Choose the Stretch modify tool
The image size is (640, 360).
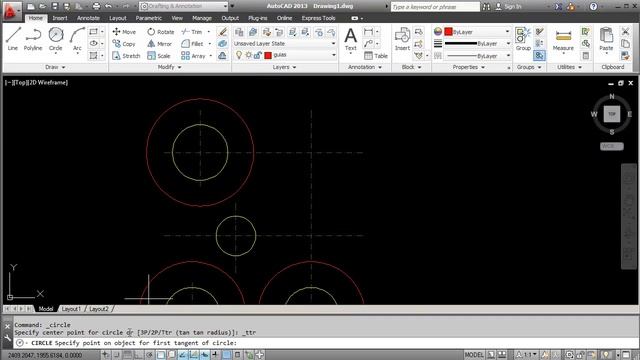tap(126, 56)
